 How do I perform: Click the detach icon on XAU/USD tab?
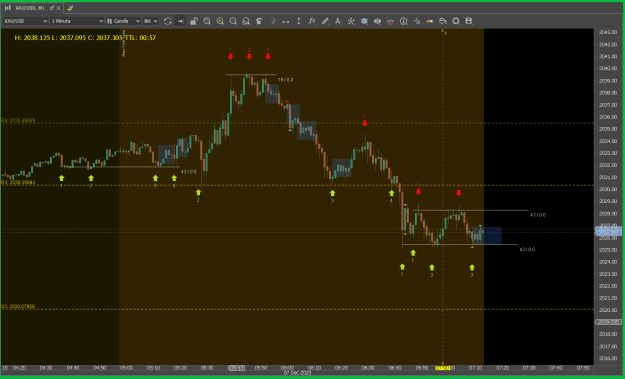tap(51, 8)
